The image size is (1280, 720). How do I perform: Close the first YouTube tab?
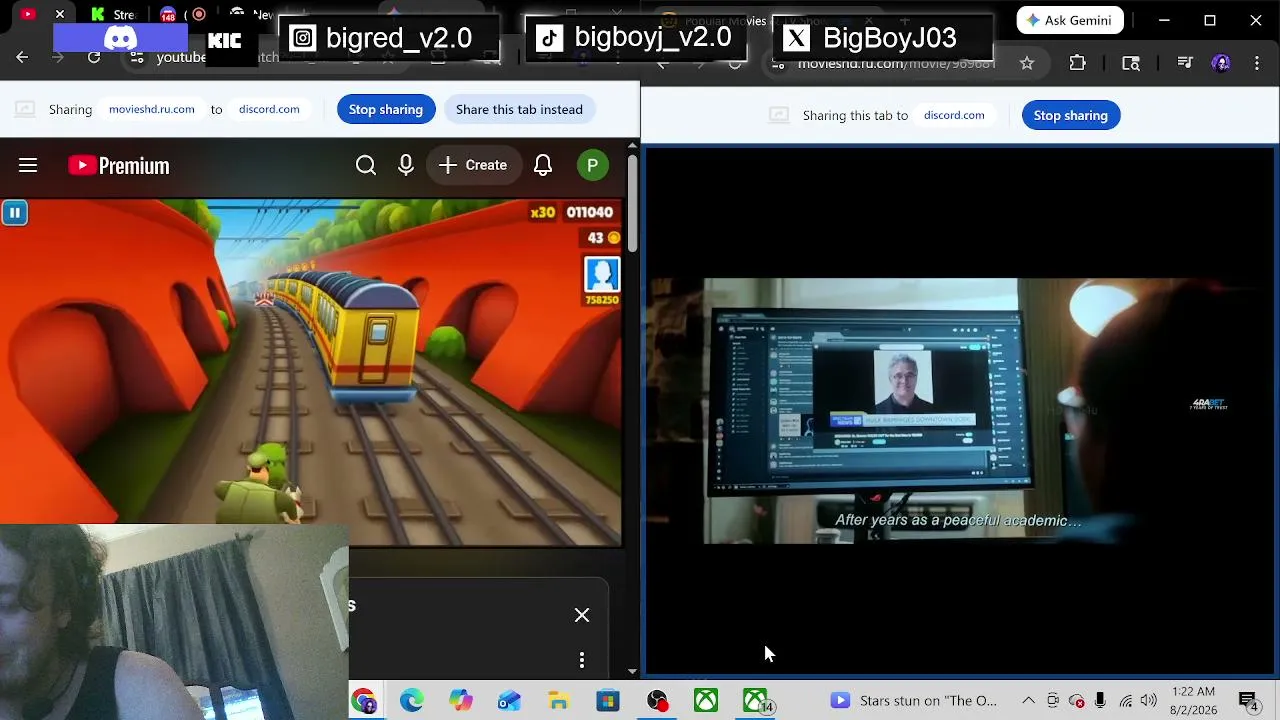click(60, 14)
